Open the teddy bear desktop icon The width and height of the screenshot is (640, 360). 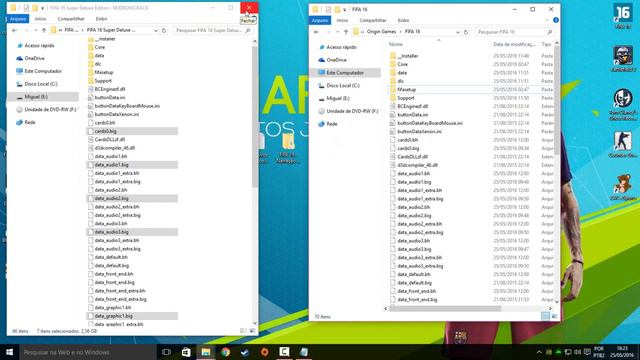click(x=622, y=187)
